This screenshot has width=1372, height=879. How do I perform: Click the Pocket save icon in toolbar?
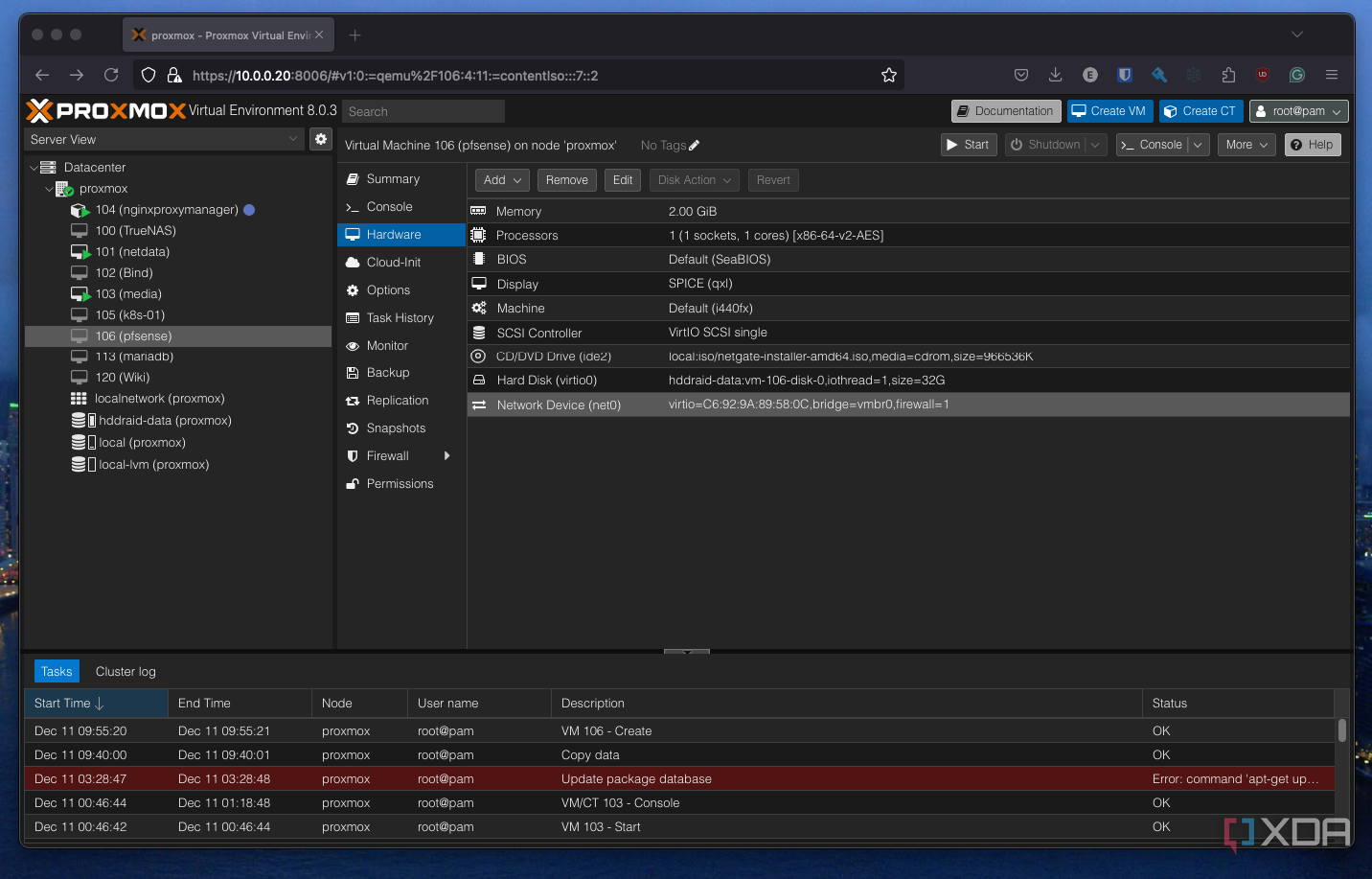coord(1021,75)
